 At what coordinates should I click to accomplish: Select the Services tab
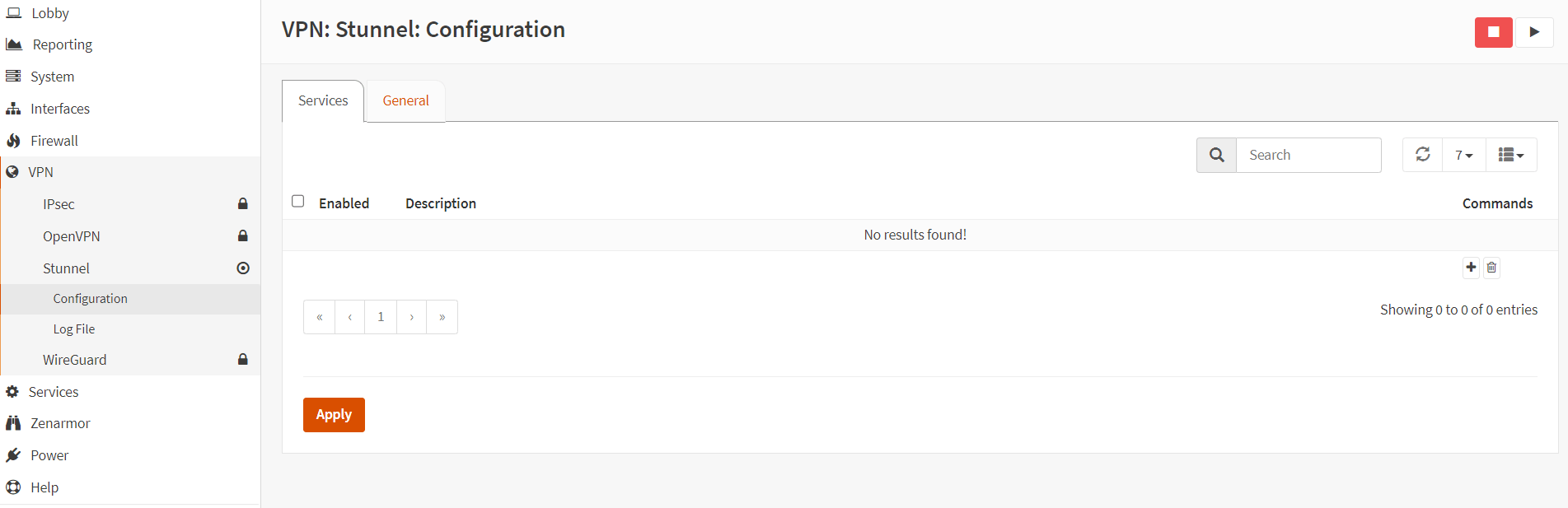(323, 100)
